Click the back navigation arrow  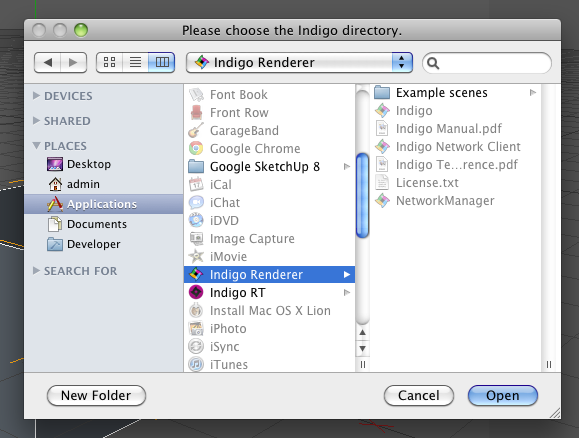point(47,62)
